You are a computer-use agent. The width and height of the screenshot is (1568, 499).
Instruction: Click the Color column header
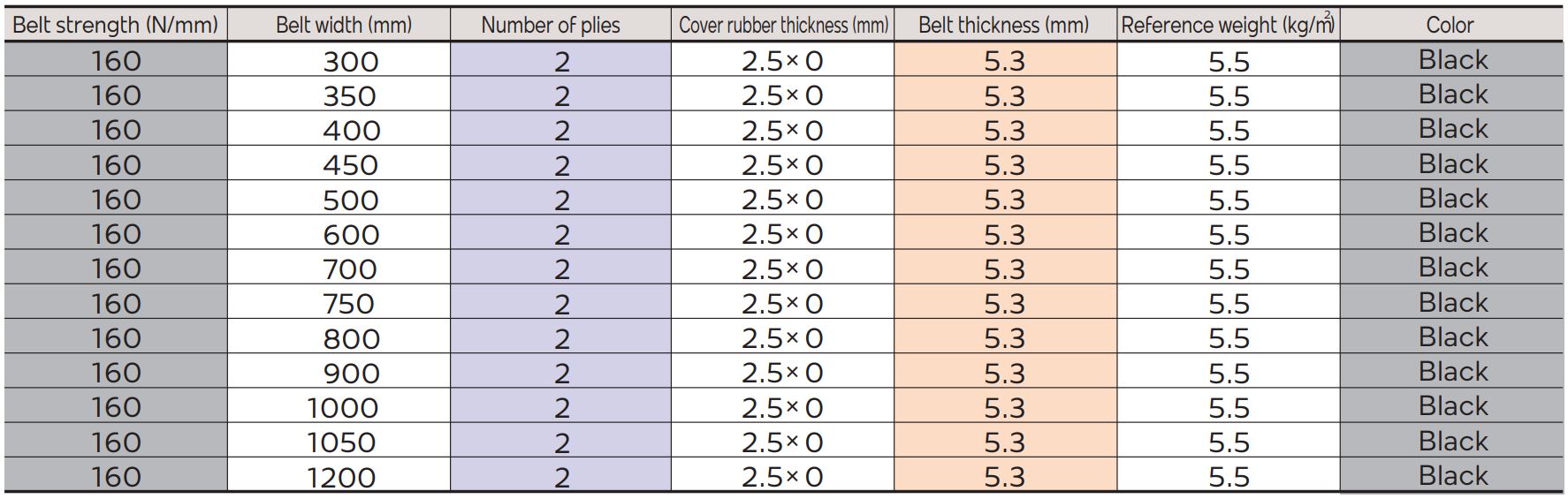point(1451,25)
